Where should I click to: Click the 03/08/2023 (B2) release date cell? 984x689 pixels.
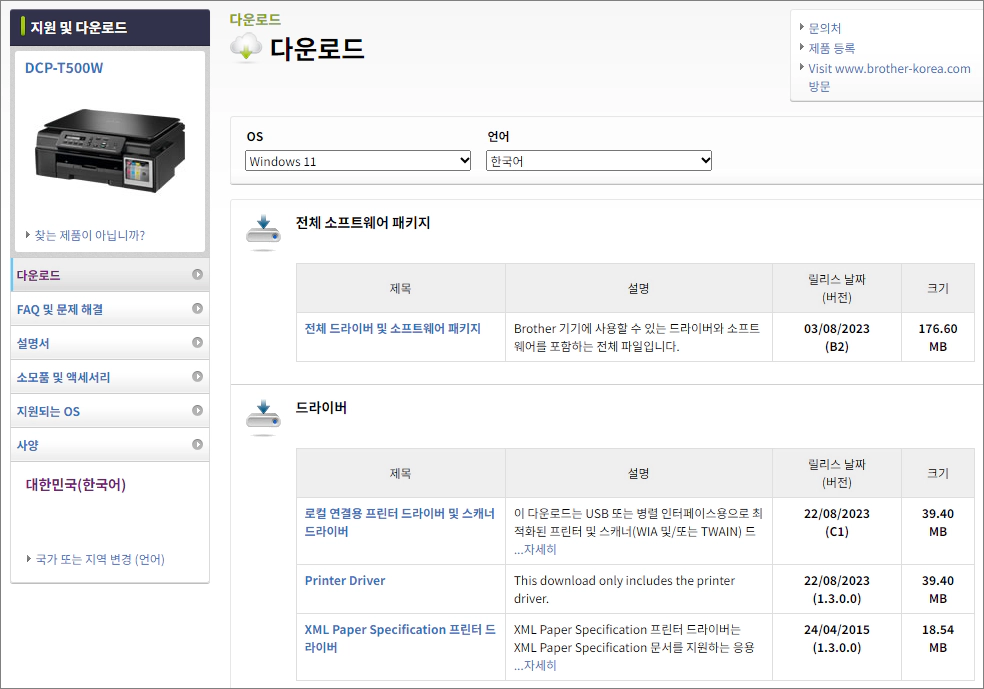tap(837, 337)
